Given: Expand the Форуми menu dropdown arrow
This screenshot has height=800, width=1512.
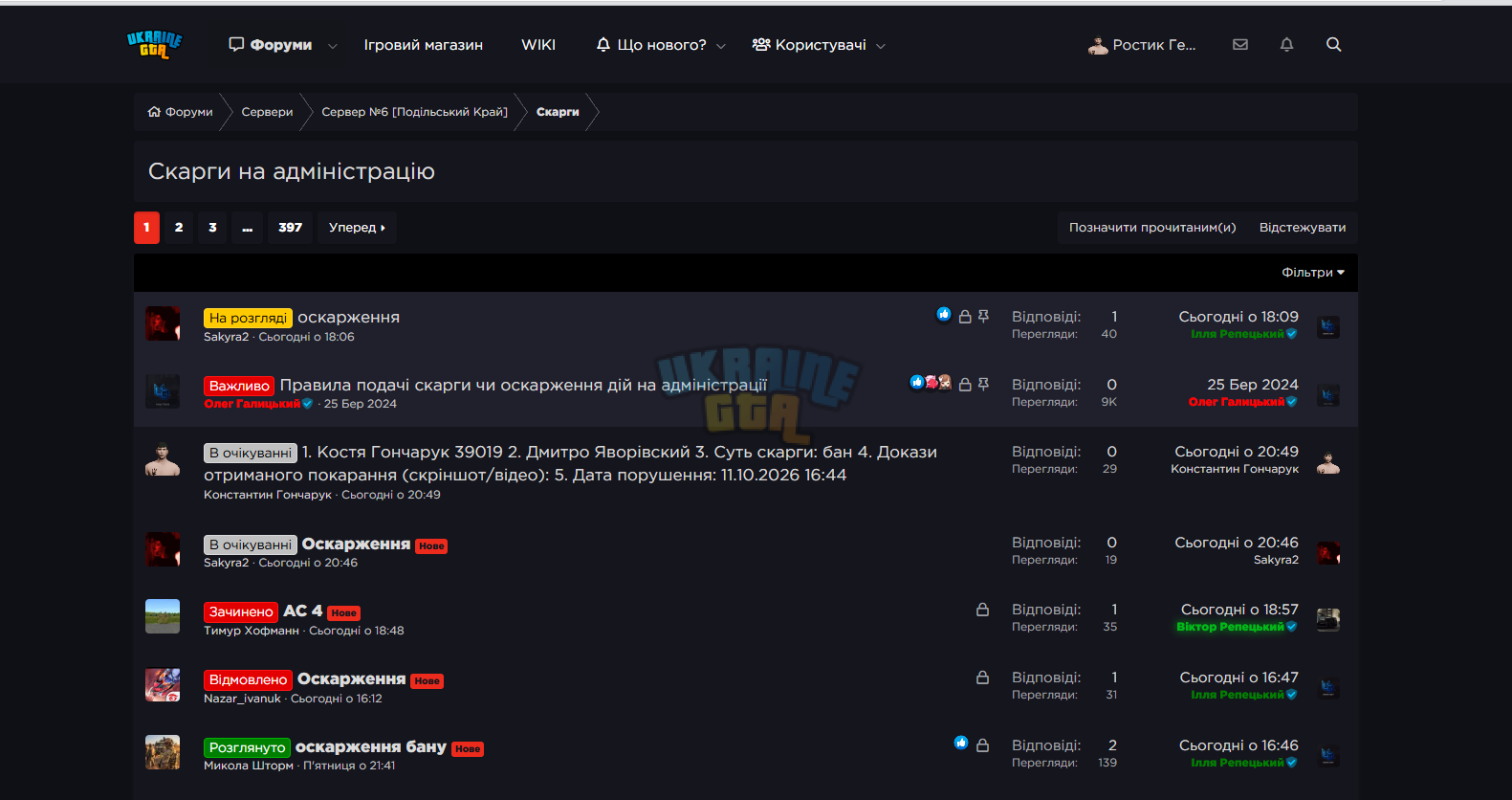Looking at the screenshot, I should click(332, 46).
